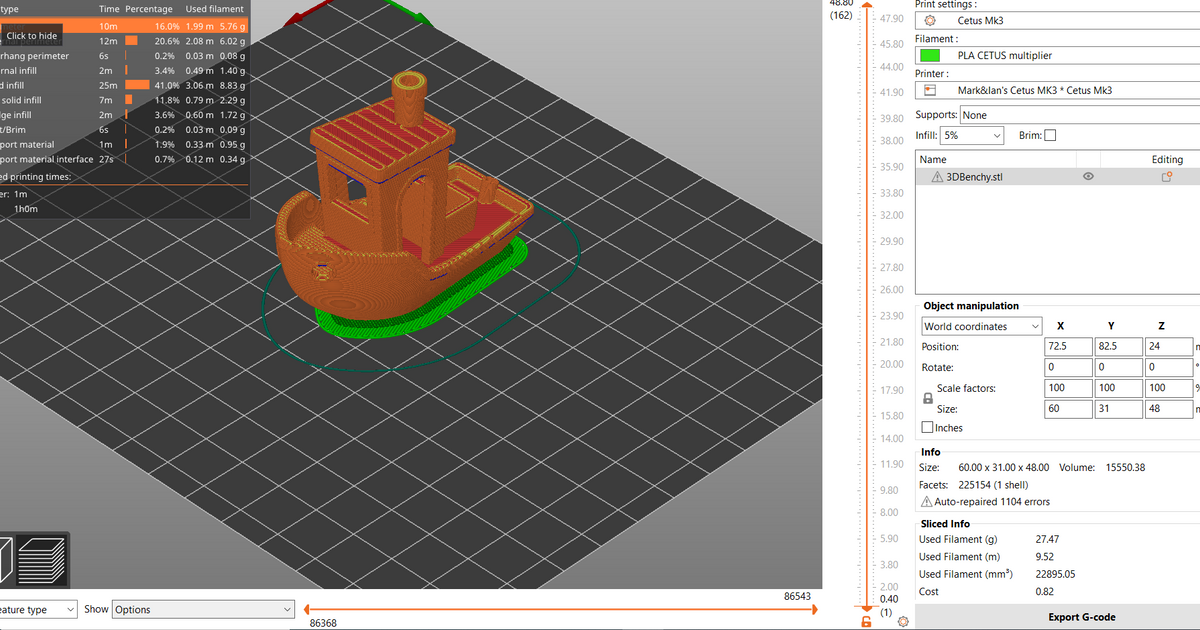Click the X position input field
Screen dimensions: 1200x630
[1068, 346]
